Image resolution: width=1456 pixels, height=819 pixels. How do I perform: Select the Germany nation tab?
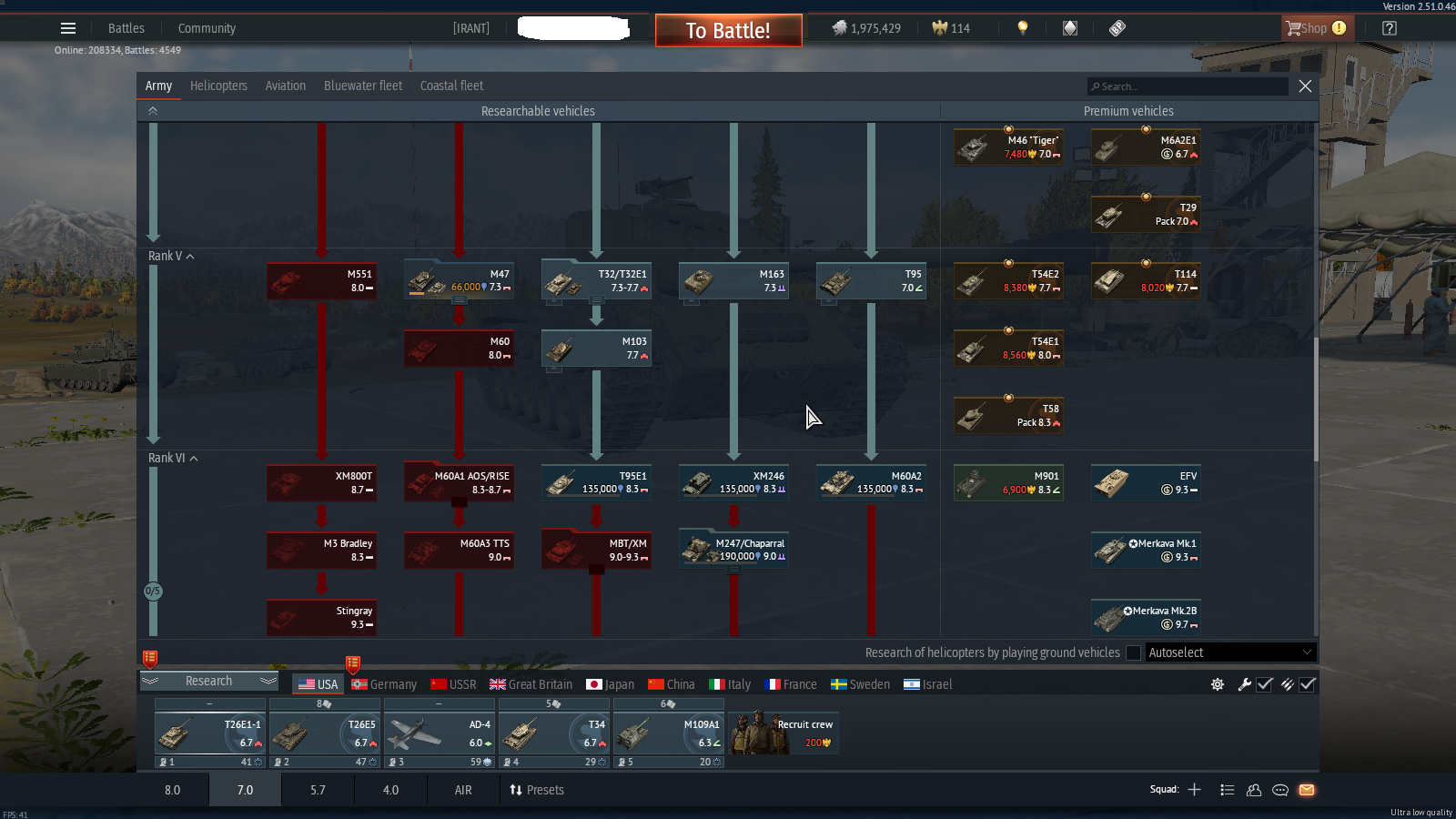[384, 684]
